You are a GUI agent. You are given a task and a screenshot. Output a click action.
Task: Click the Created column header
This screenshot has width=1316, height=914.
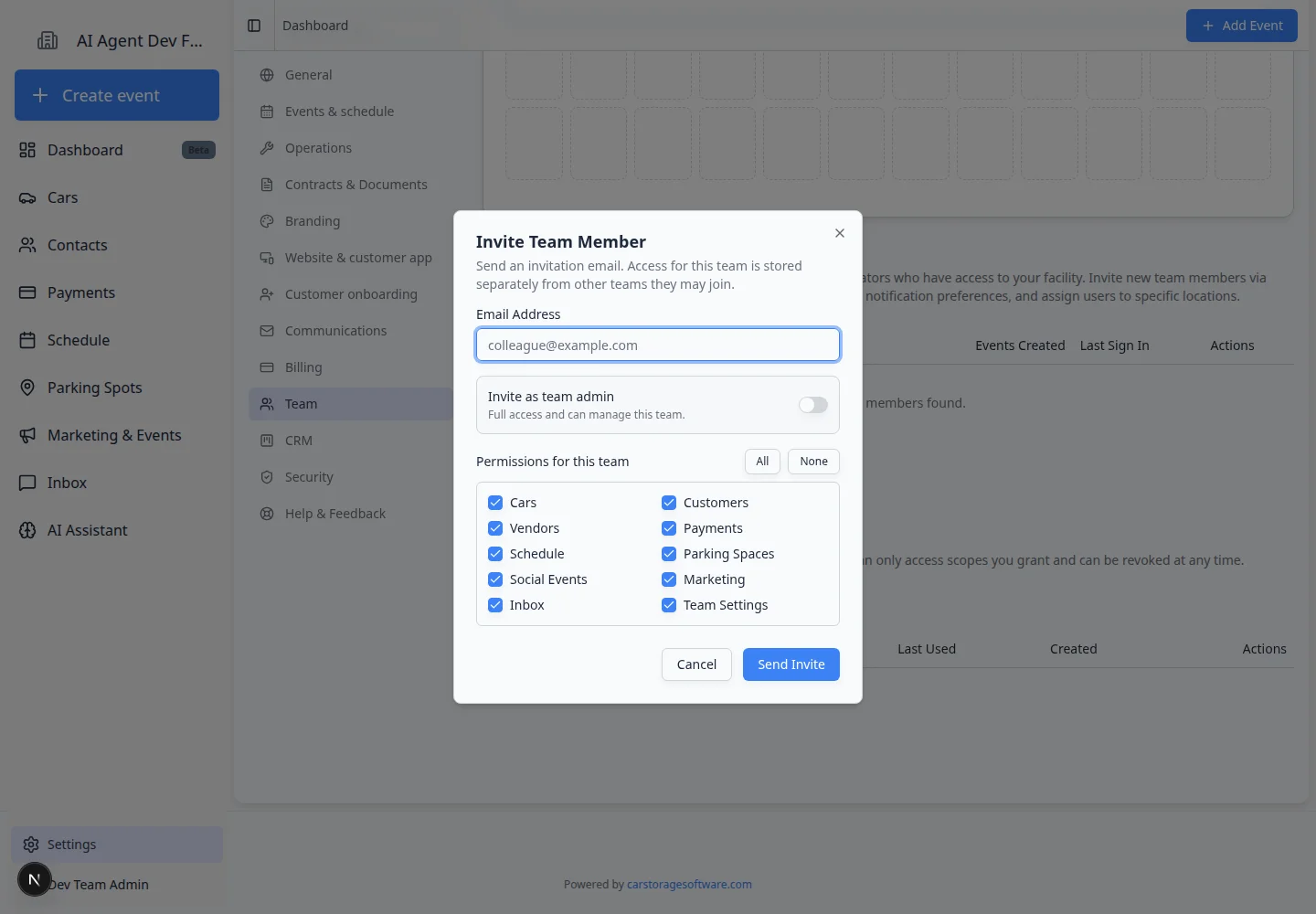pos(1074,649)
